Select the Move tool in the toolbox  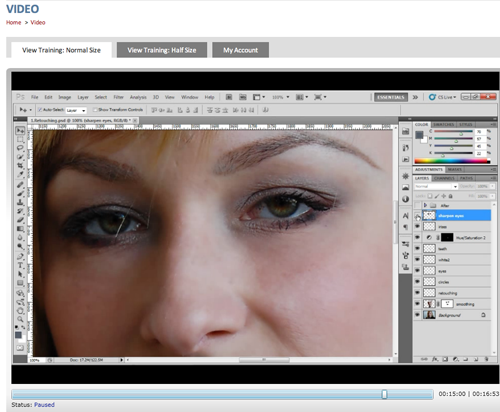tap(20, 130)
